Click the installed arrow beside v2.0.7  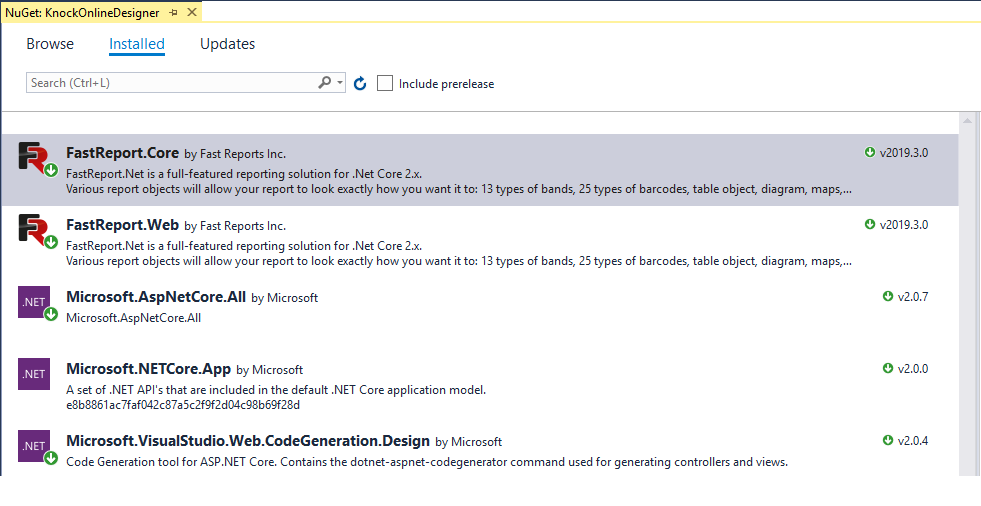point(888,296)
